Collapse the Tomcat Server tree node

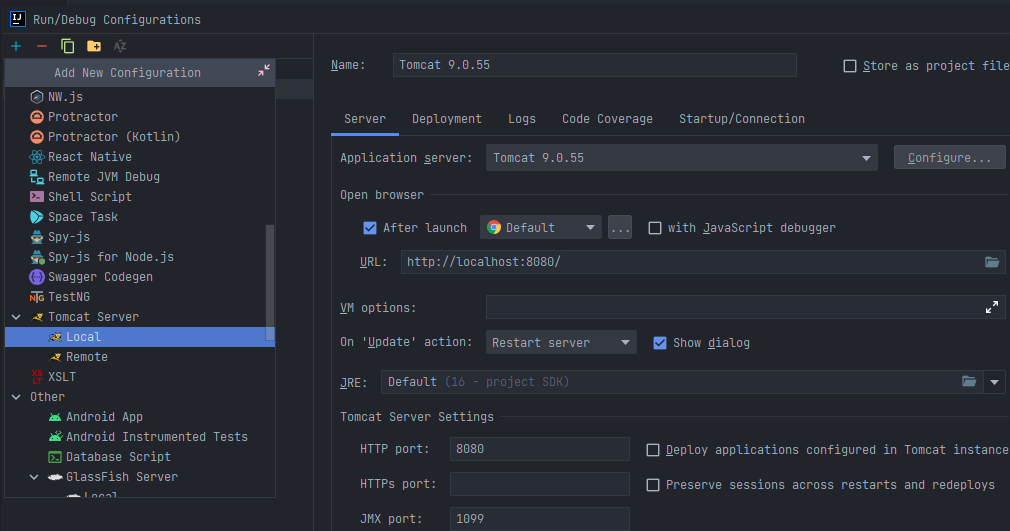(17, 316)
